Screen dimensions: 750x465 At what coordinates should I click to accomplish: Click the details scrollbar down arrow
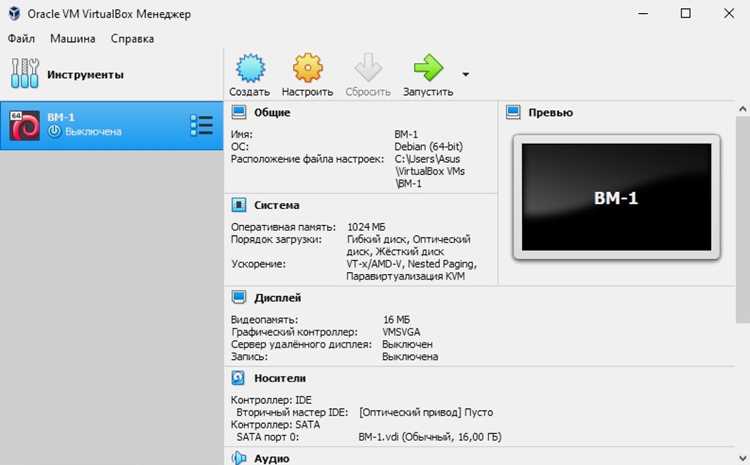pos(742,458)
